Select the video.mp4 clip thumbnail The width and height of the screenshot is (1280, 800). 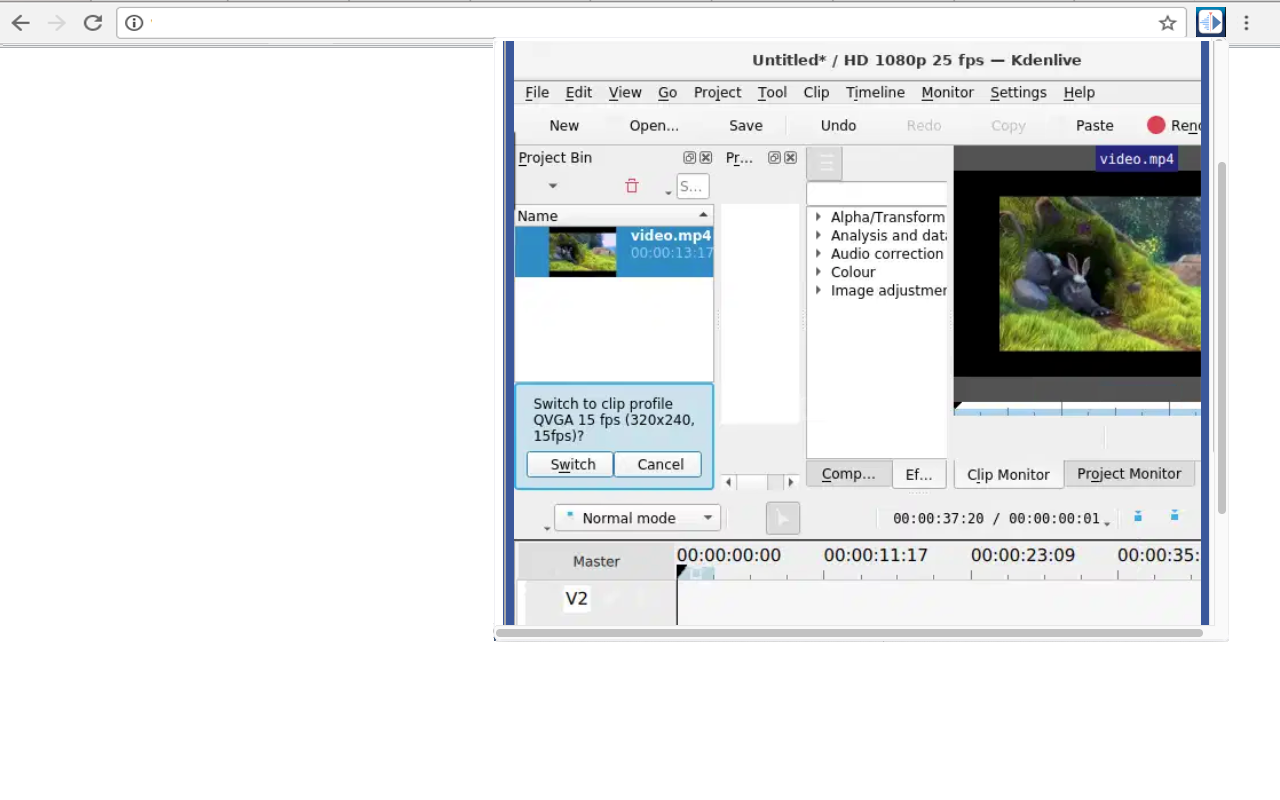(x=582, y=252)
